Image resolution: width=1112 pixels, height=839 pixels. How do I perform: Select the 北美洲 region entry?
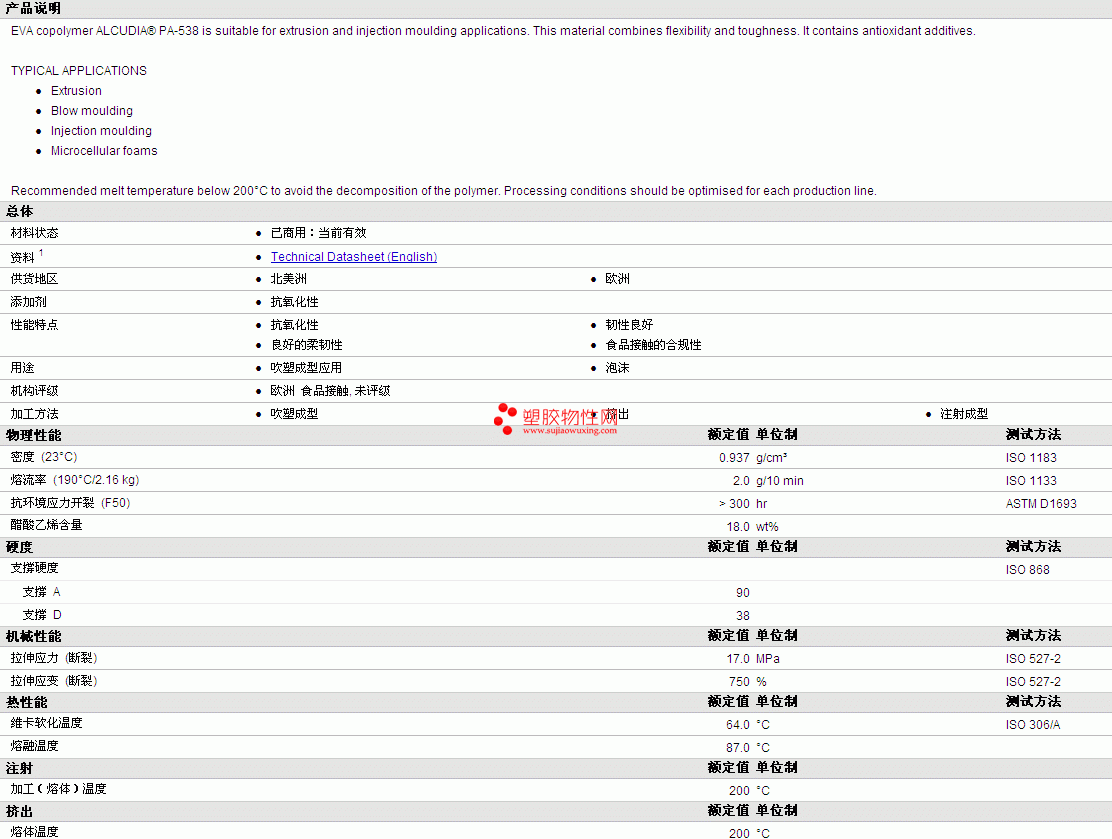288,279
